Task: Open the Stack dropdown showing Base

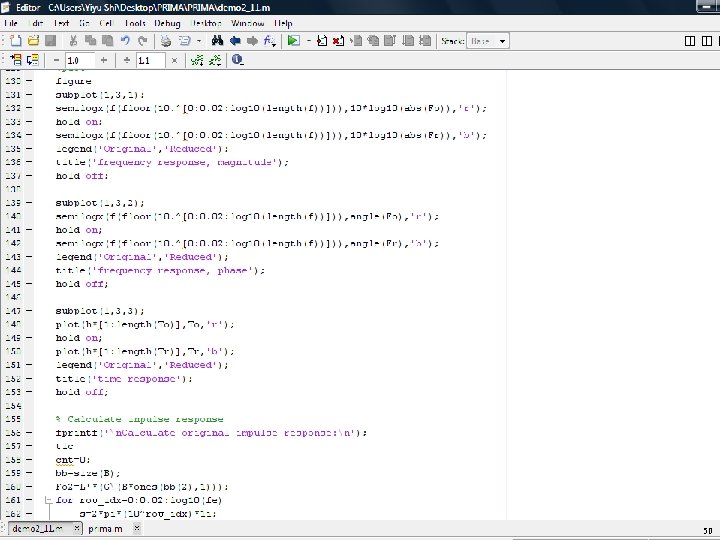Action: point(488,41)
